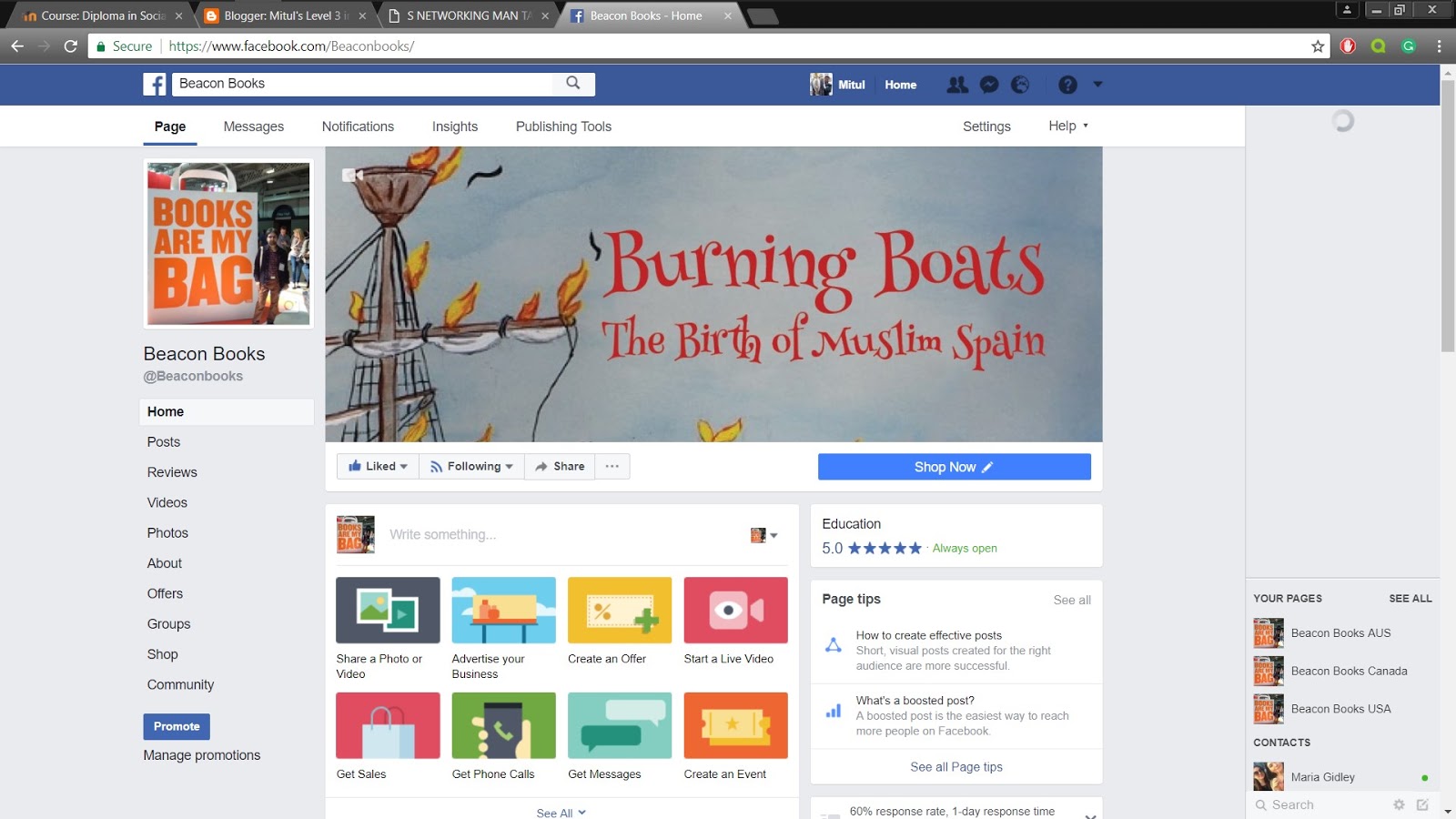
Task: Switch to the Messages tab
Action: point(254,126)
